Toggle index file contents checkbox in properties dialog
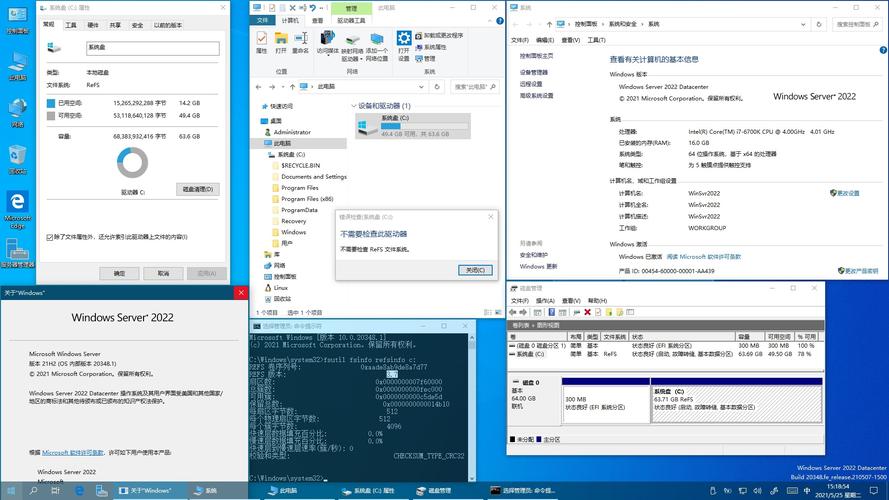The width and height of the screenshot is (889, 500). click(49, 238)
